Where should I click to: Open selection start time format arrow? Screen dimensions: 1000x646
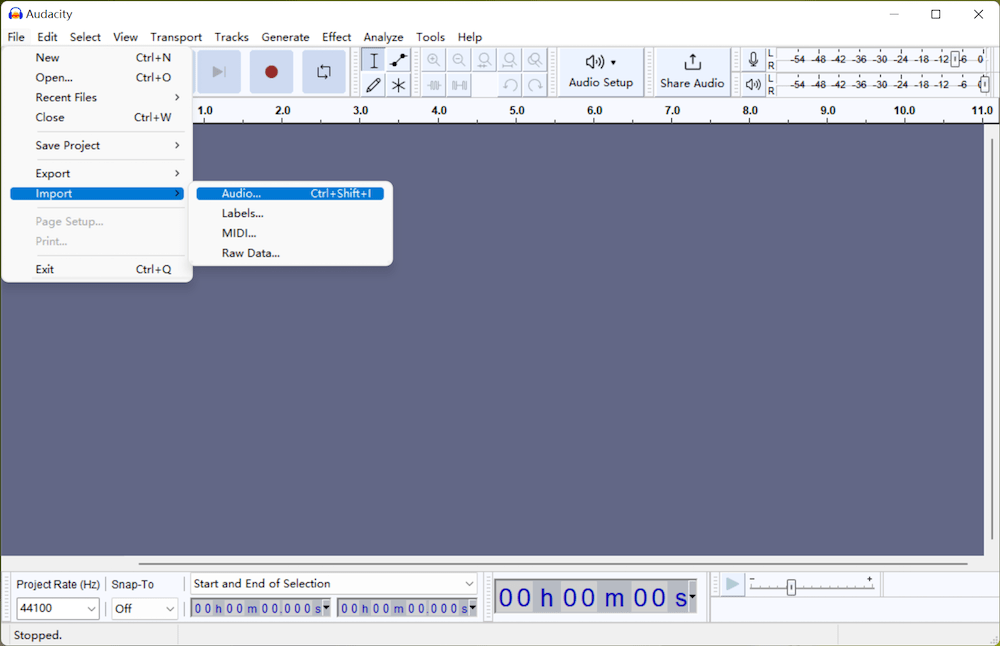327,608
